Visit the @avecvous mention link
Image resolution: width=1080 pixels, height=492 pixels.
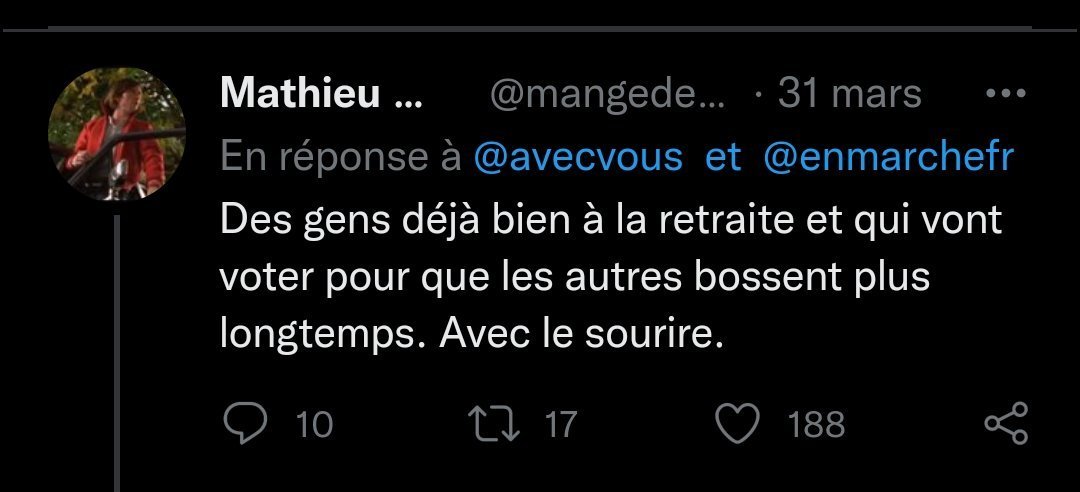tap(580, 157)
